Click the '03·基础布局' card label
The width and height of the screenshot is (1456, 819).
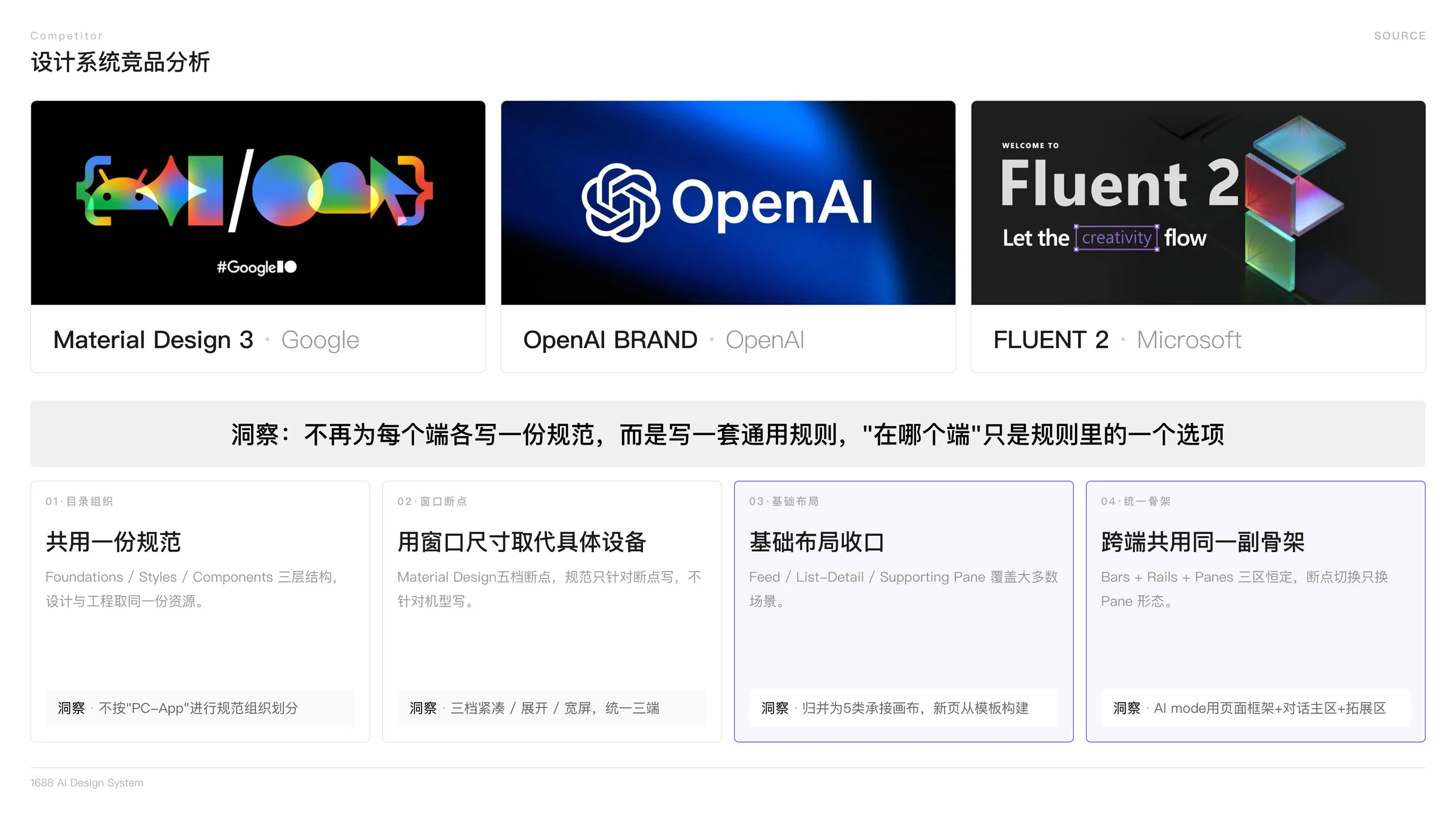784,501
